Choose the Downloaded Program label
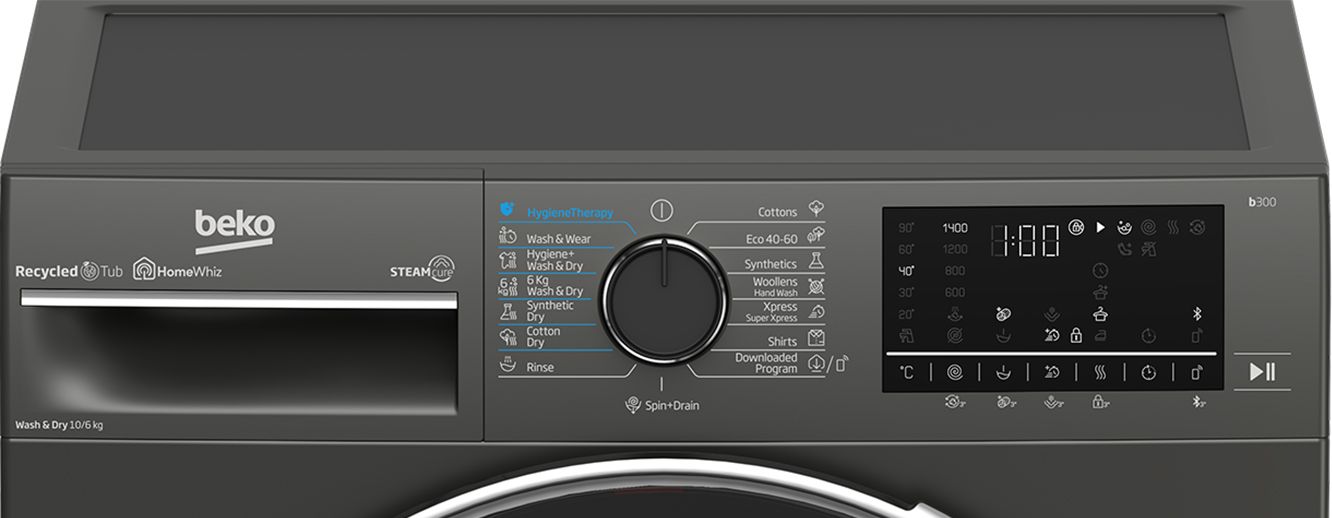This screenshot has height=518, width=1332. 766,363
